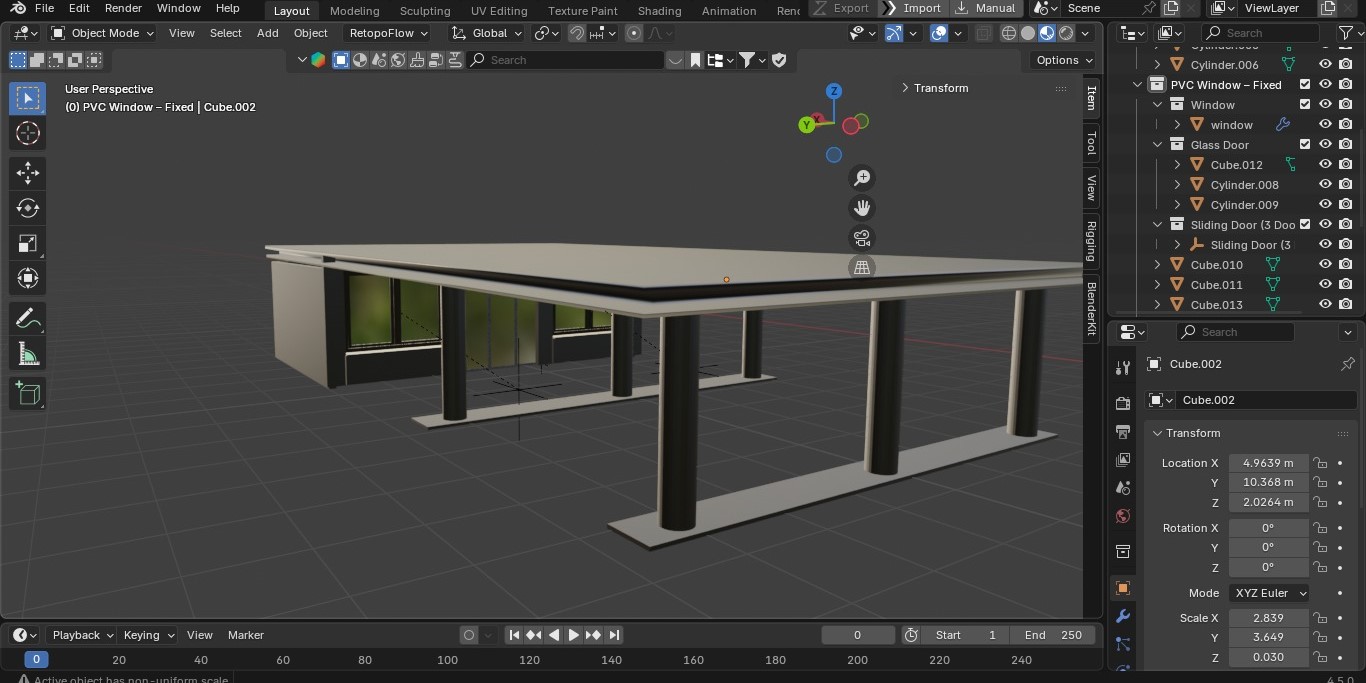Open the BlenderKit sidebar tab

pos(1091,309)
